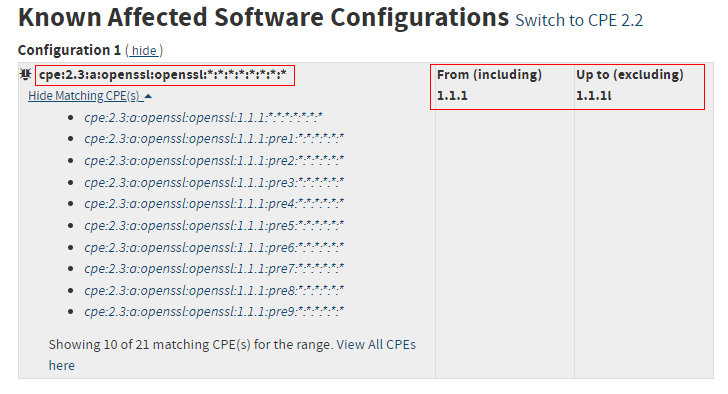Image resolution: width=728 pixels, height=394 pixels.
Task: Click CPE entry openssl 1.1.1:pre8
Action: tap(214, 291)
